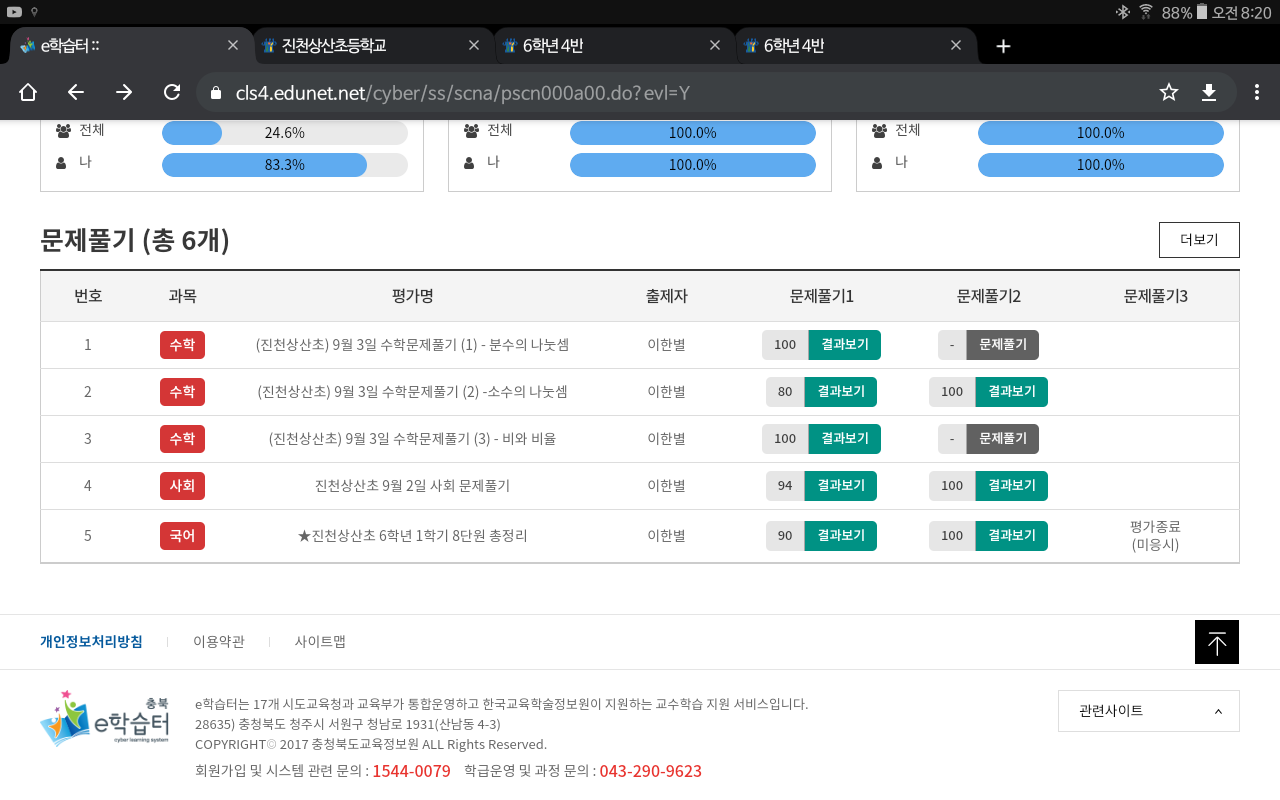
Task: Click phone number 043-290-9623
Action: 651,771
